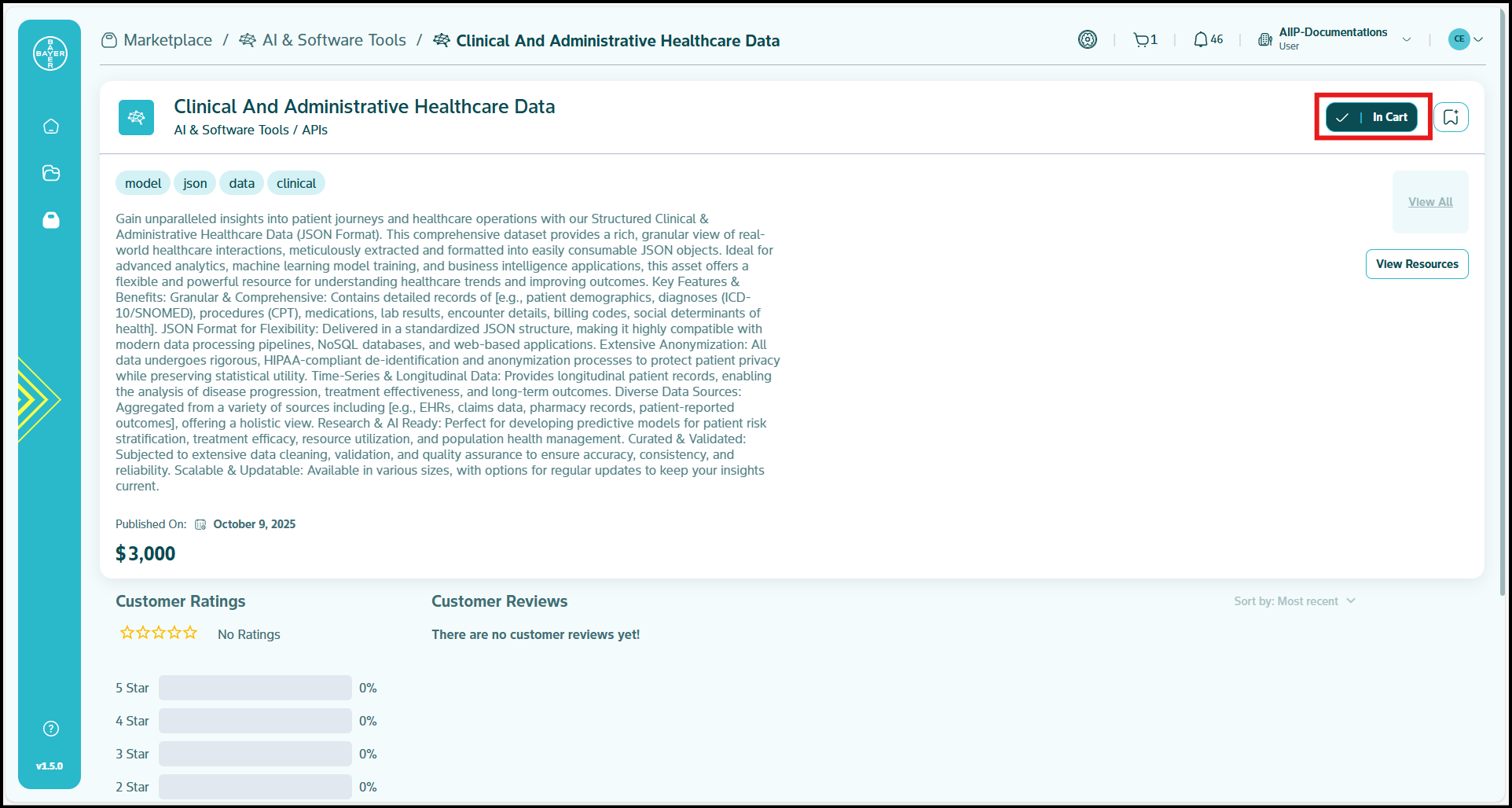Expand the Sort by Most recent dropdown

tap(1294, 601)
